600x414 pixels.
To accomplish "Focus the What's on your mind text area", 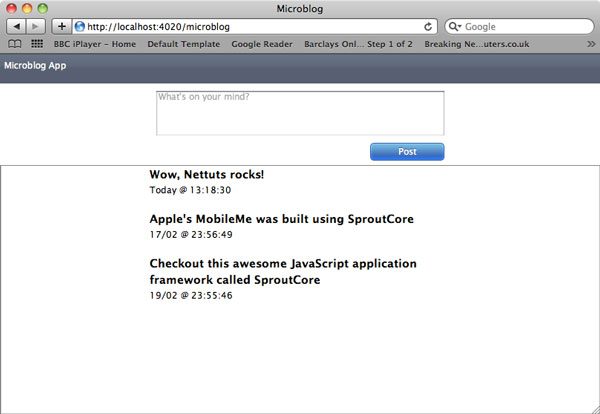I will point(300,113).
